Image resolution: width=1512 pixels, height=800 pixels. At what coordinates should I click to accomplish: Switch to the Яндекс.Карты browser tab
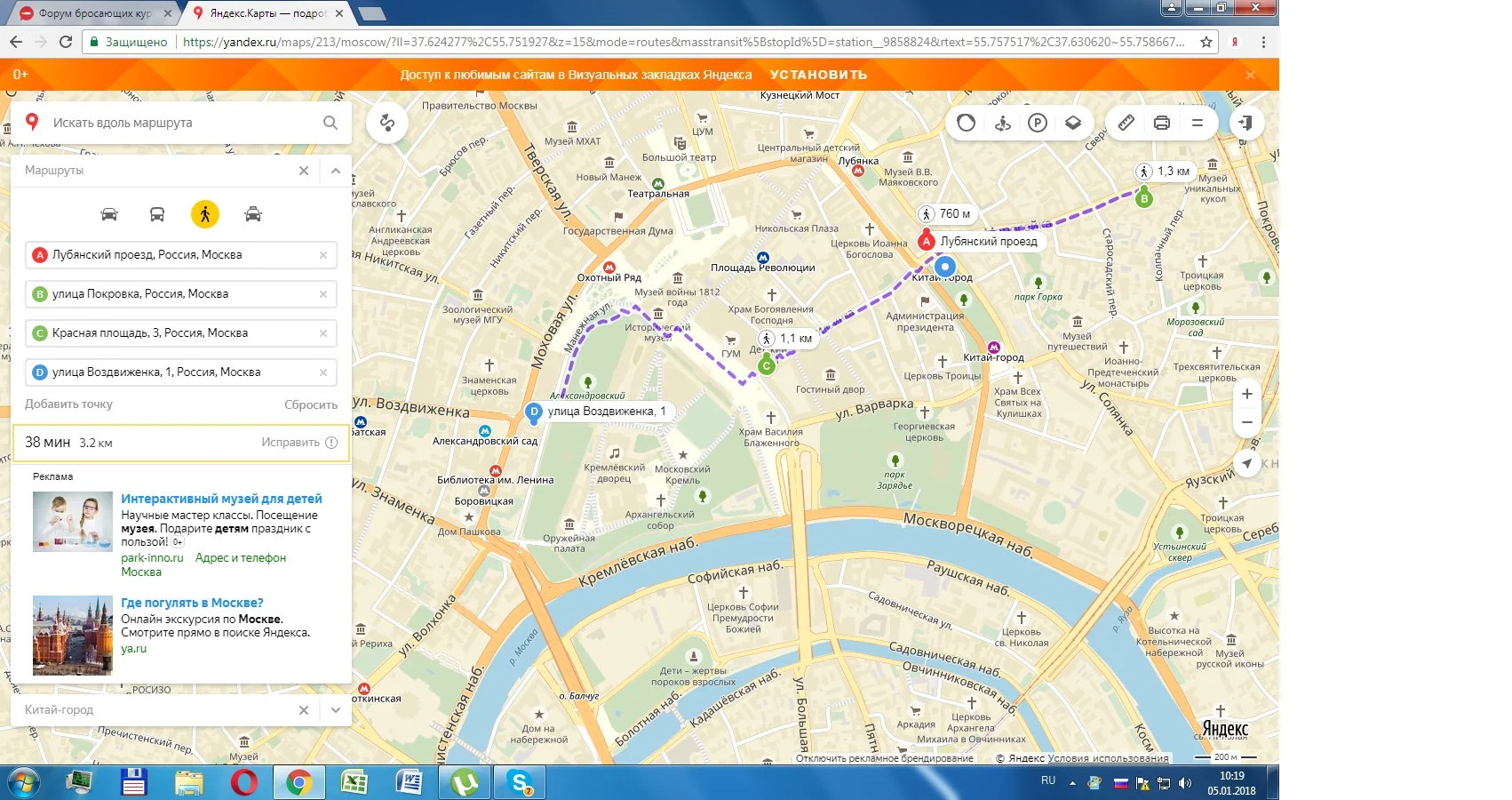point(267,13)
